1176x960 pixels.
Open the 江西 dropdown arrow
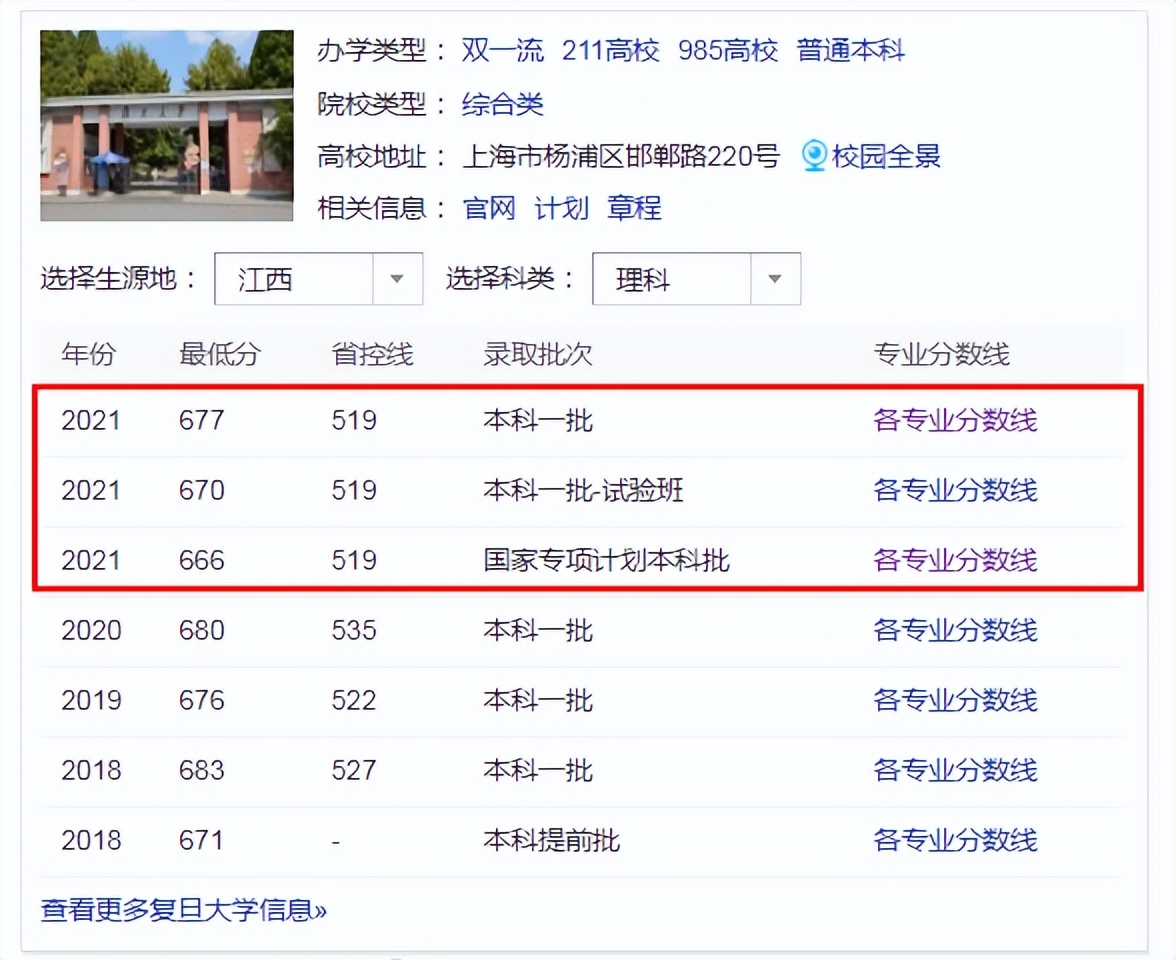[x=396, y=279]
